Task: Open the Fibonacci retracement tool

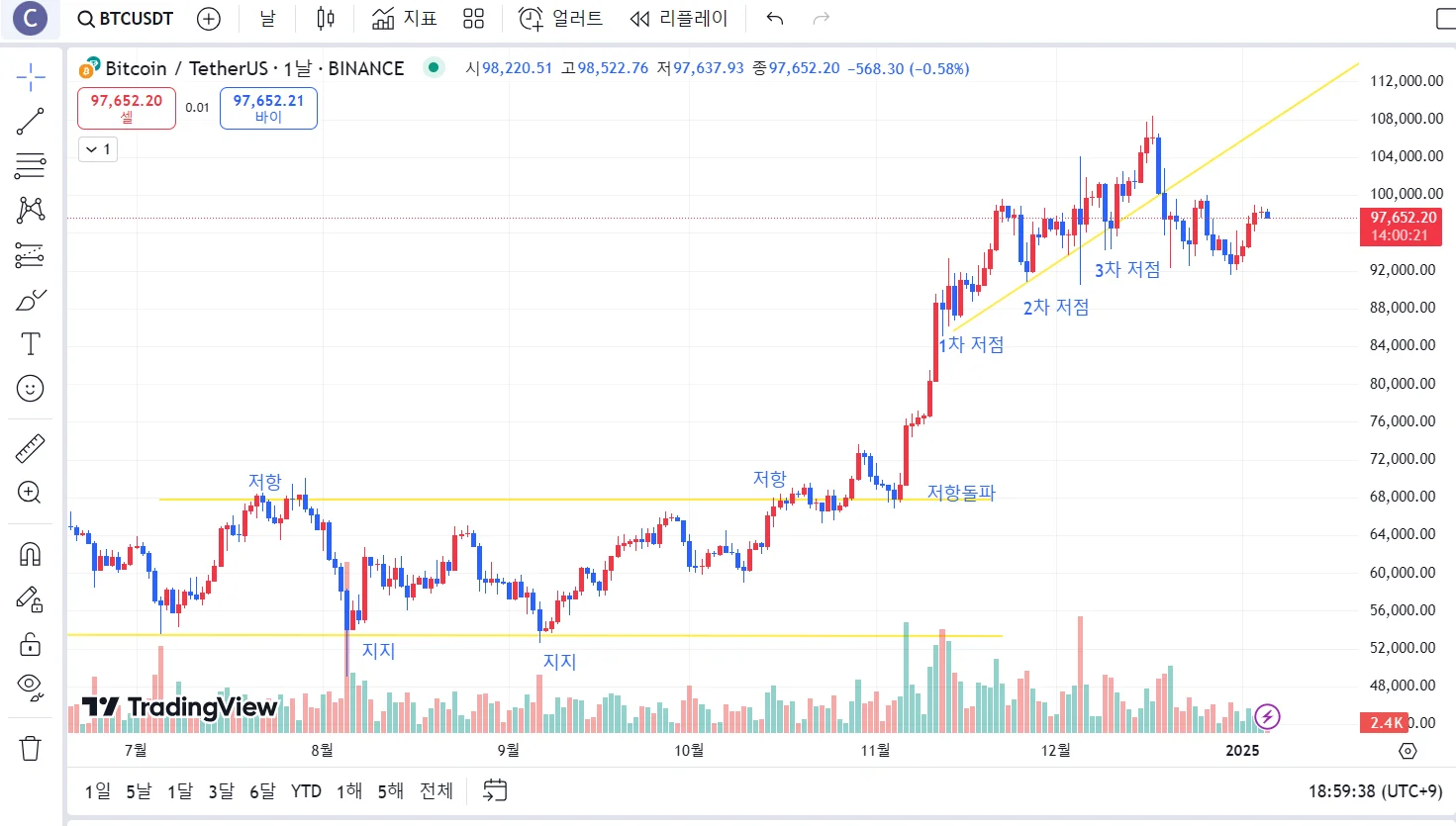Action: [31, 165]
